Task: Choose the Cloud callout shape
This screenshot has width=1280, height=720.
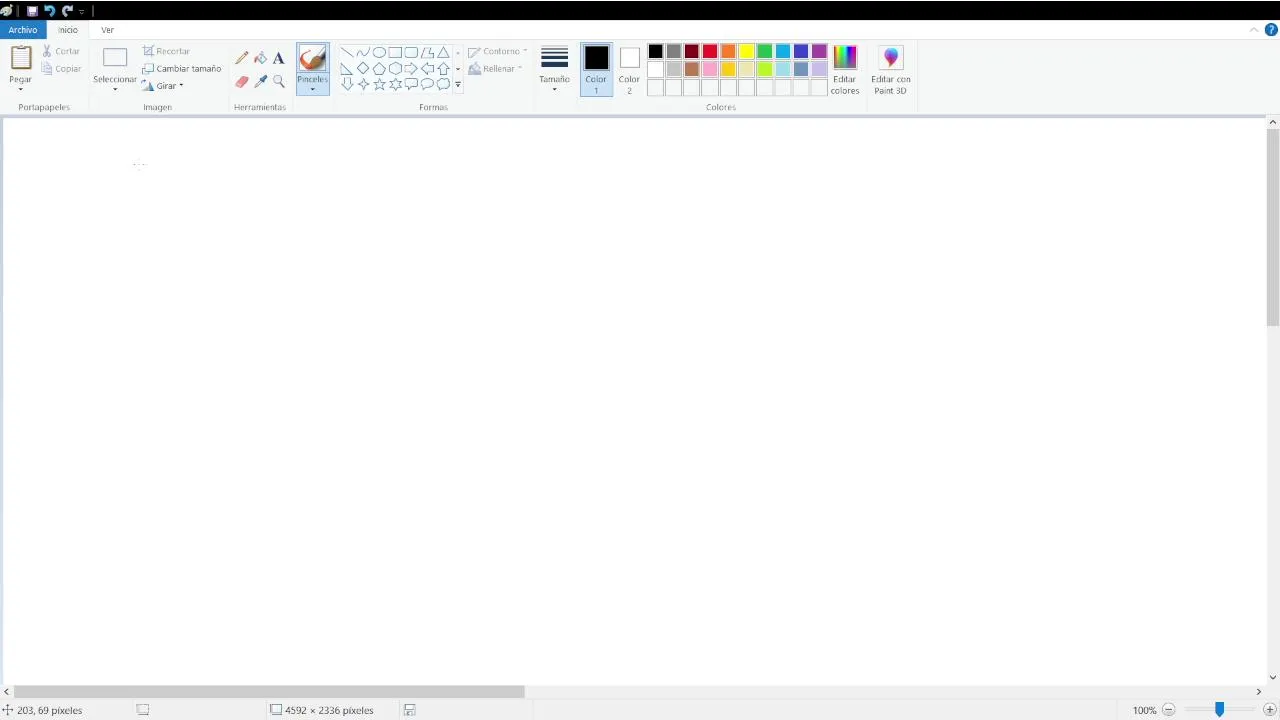Action: 443,84
